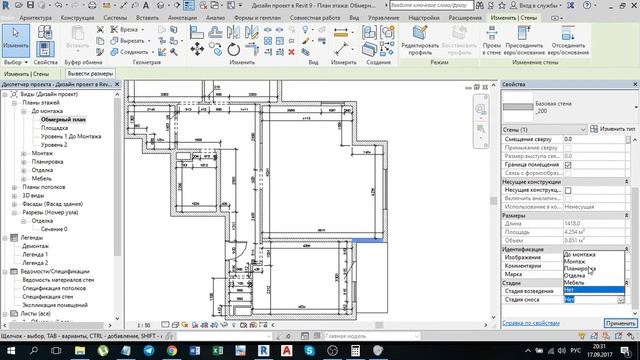Select Уровень 2 in project browser
Screen dimensions: 640x360
pyautogui.click(x=54, y=145)
